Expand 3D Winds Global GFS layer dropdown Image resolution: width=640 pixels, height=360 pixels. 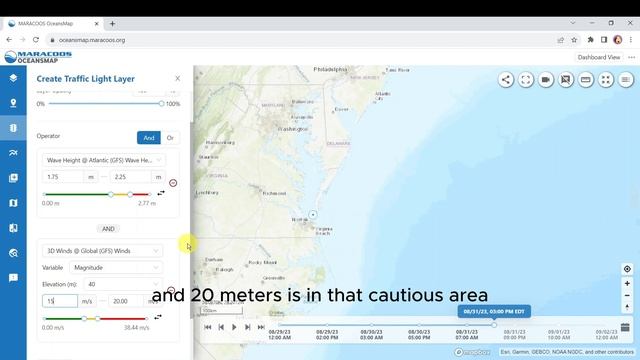102,251
